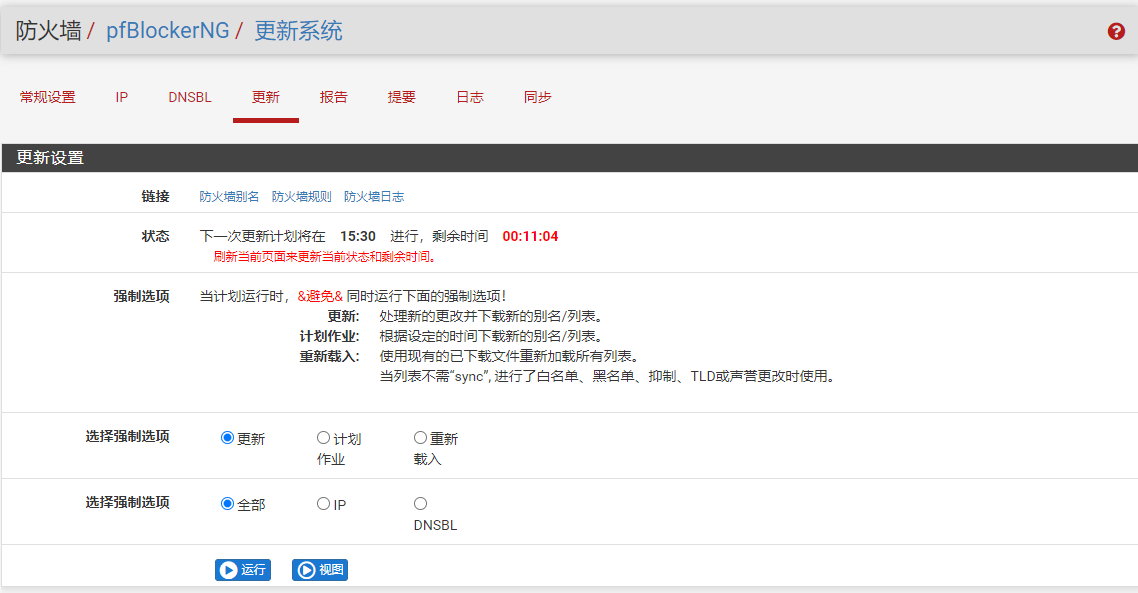Select the 更新 radio button option
This screenshot has width=1138, height=593.
tap(227, 438)
